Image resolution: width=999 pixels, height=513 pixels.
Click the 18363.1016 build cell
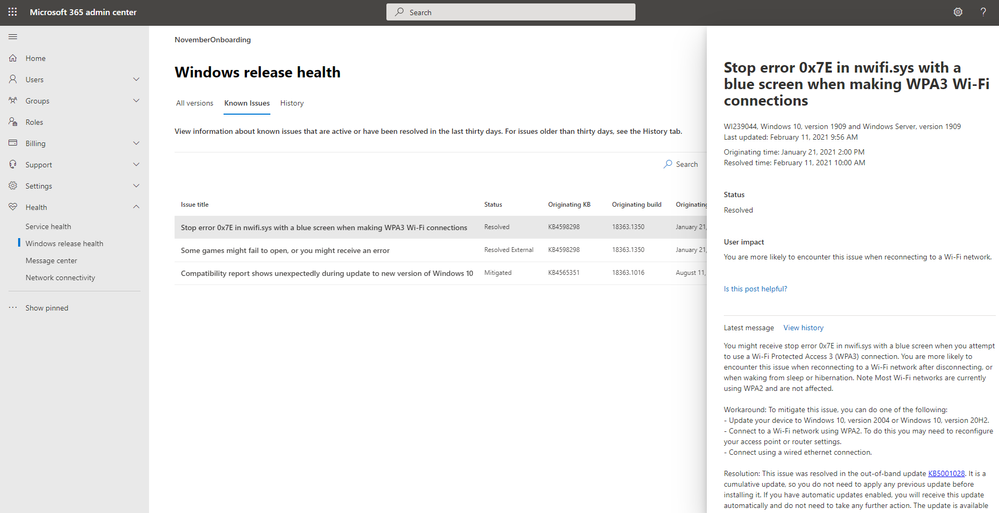[x=628, y=273]
